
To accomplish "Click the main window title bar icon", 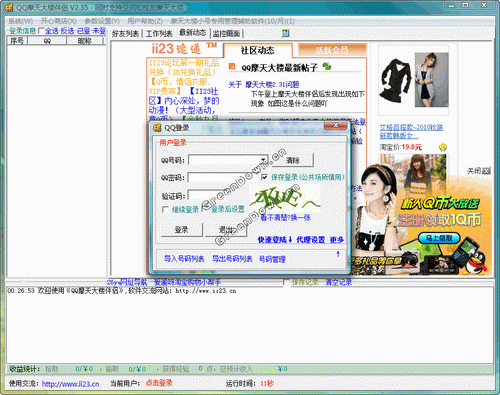I will point(9,7).
